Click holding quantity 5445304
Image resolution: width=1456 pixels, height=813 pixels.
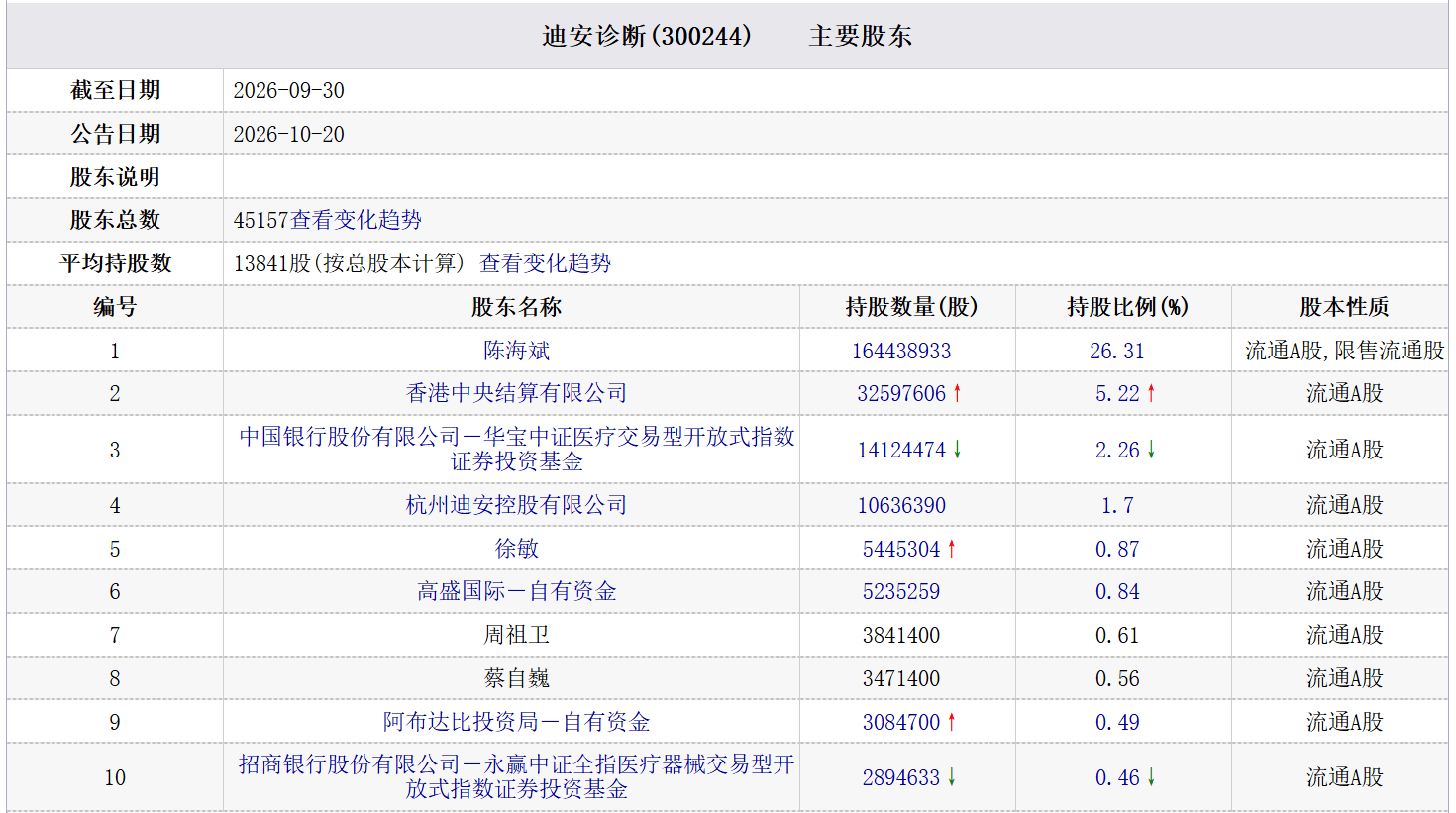coord(901,549)
